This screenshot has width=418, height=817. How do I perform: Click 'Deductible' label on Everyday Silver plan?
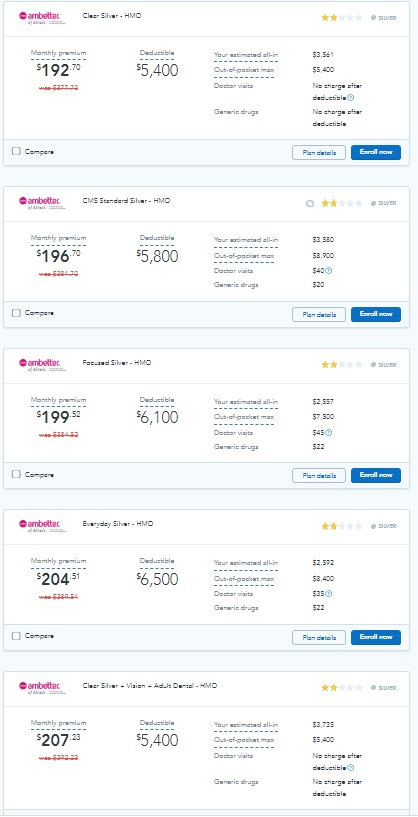tap(157, 561)
